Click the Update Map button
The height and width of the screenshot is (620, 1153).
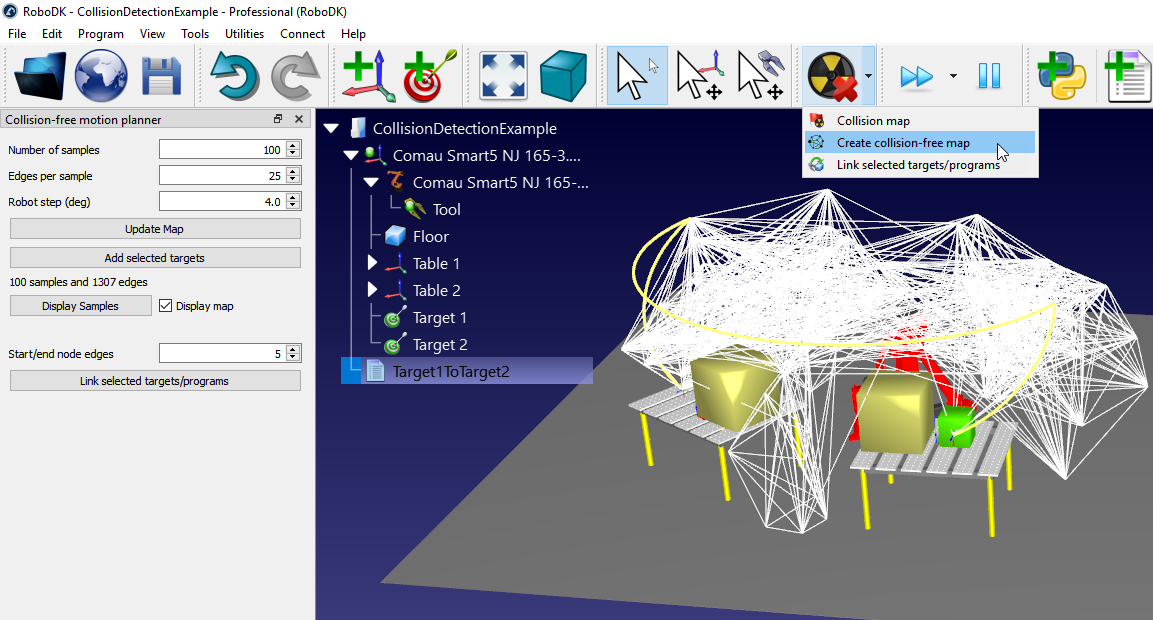click(x=155, y=229)
